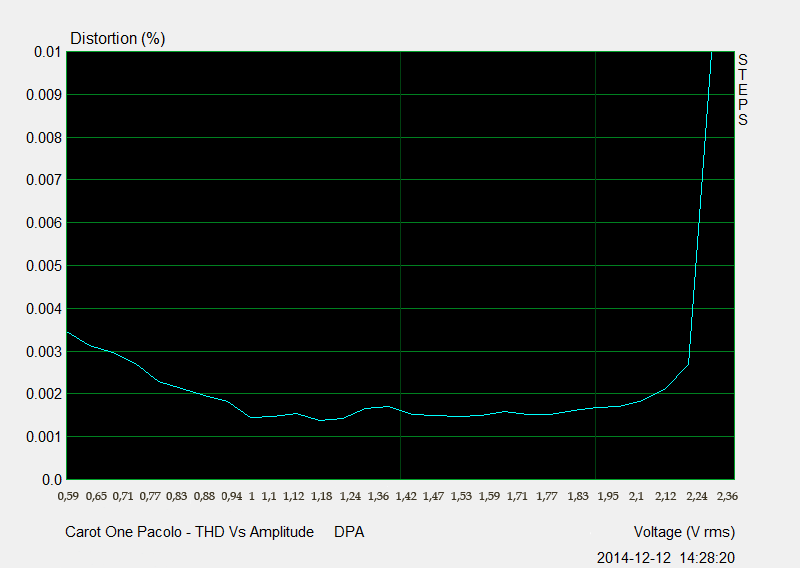Image resolution: width=800 pixels, height=568 pixels.
Task: Click the 0,59 x-axis tick label
Action: tap(67, 495)
